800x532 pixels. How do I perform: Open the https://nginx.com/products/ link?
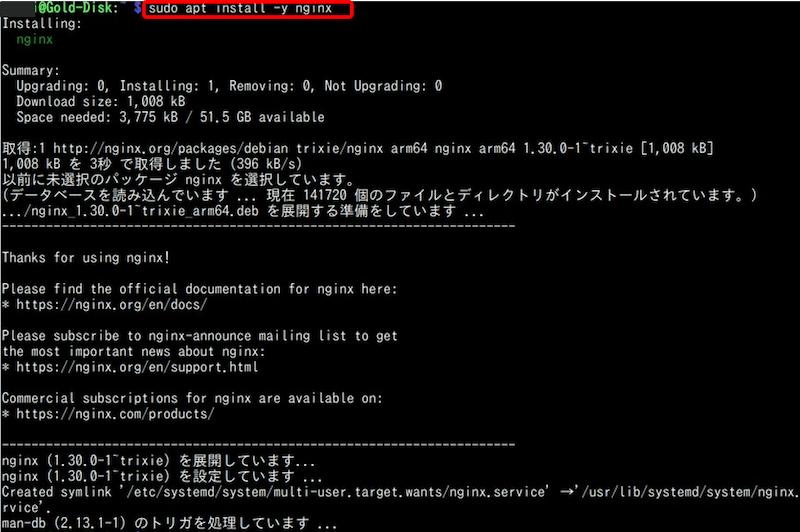(x=115, y=414)
